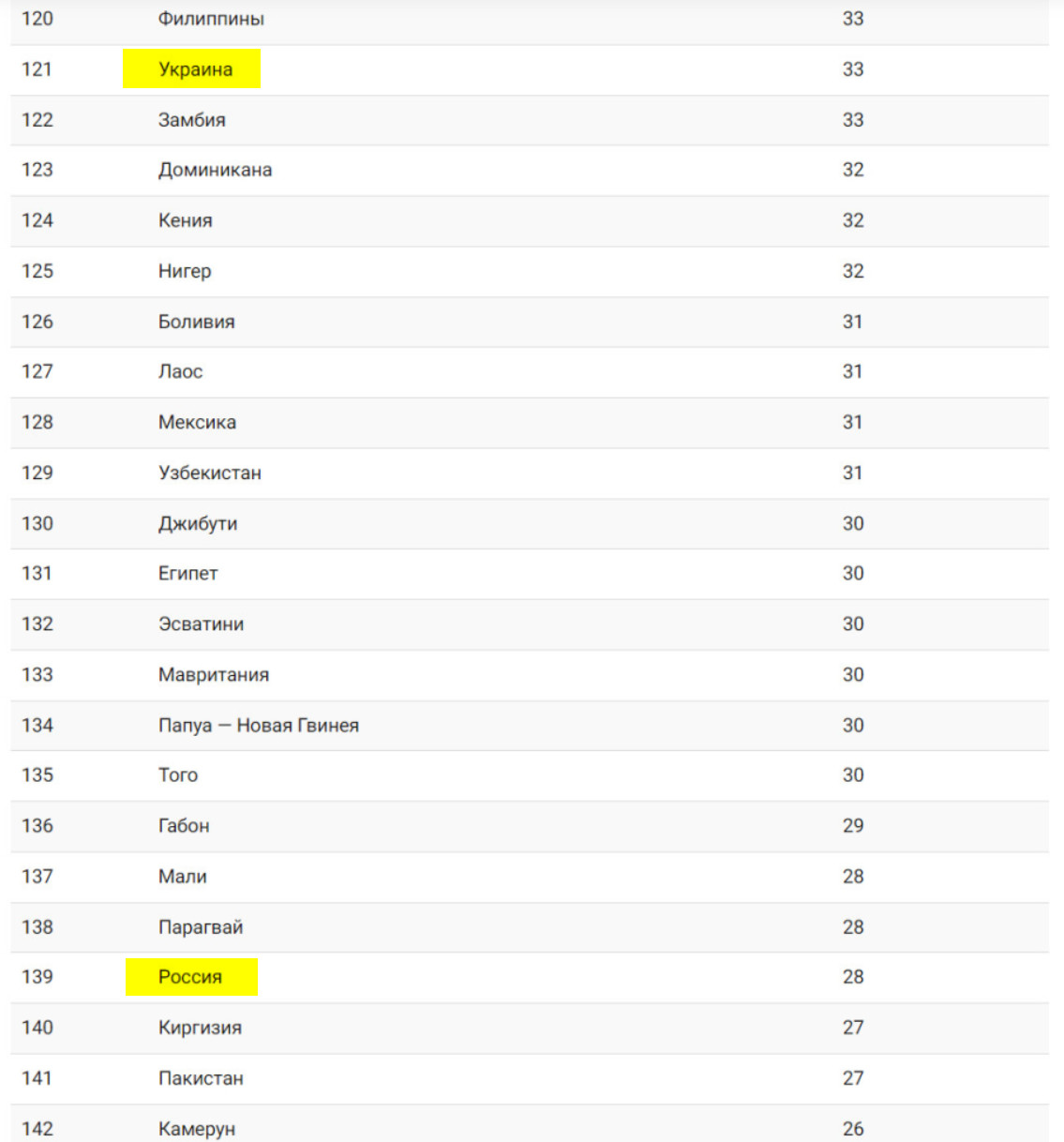Viewport: 1064px width, 1142px height.
Task: Select the Филиппины row text
Action: (211, 19)
